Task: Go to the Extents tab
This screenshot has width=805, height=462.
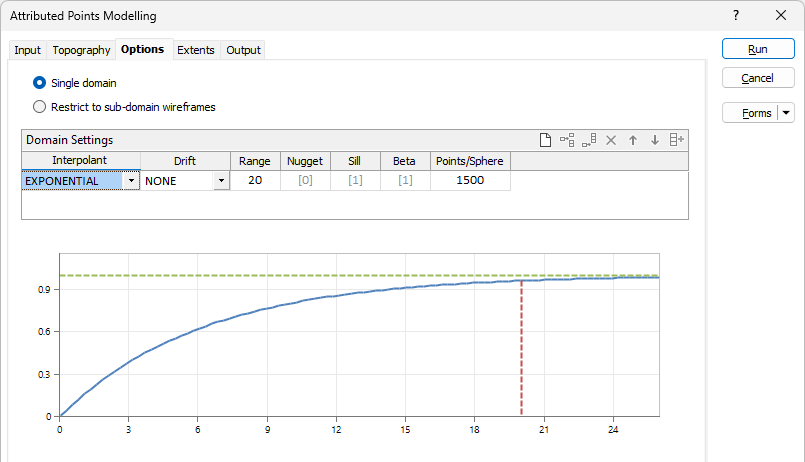Action: 196,50
